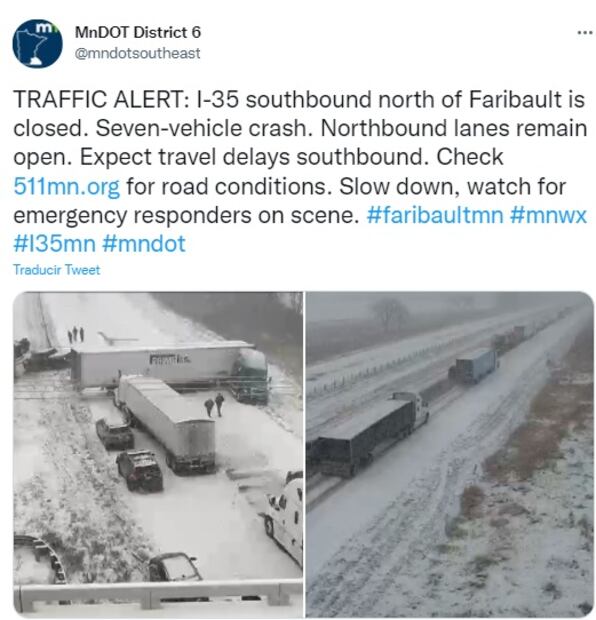The height and width of the screenshot is (620, 596).
Task: Select the #I35mn hashtag
Action: click(54, 244)
